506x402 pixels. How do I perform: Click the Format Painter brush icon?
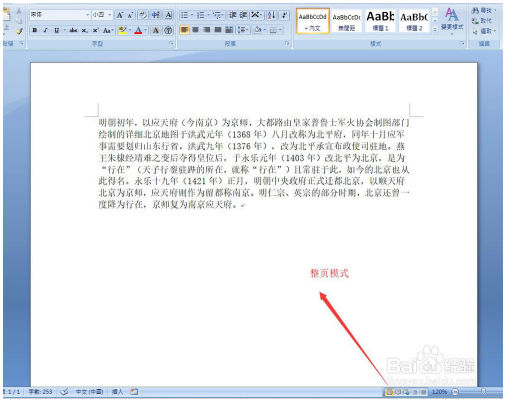point(19,31)
